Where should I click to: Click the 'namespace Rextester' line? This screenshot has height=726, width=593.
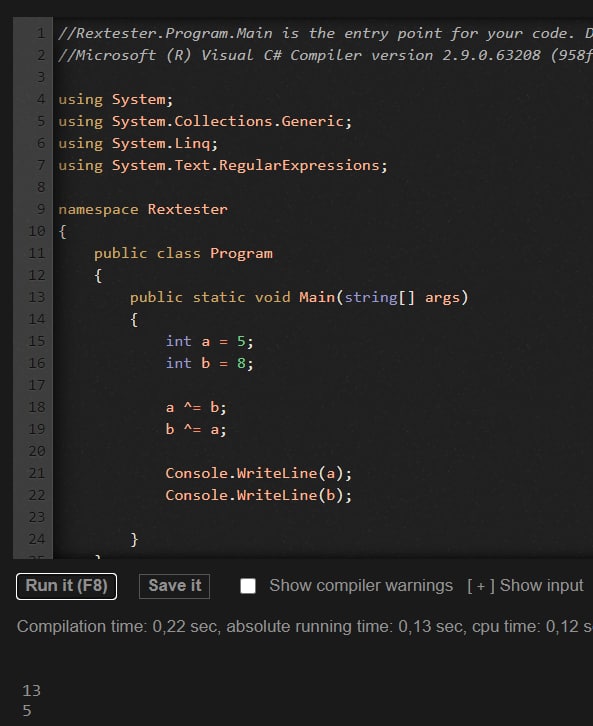coord(143,209)
